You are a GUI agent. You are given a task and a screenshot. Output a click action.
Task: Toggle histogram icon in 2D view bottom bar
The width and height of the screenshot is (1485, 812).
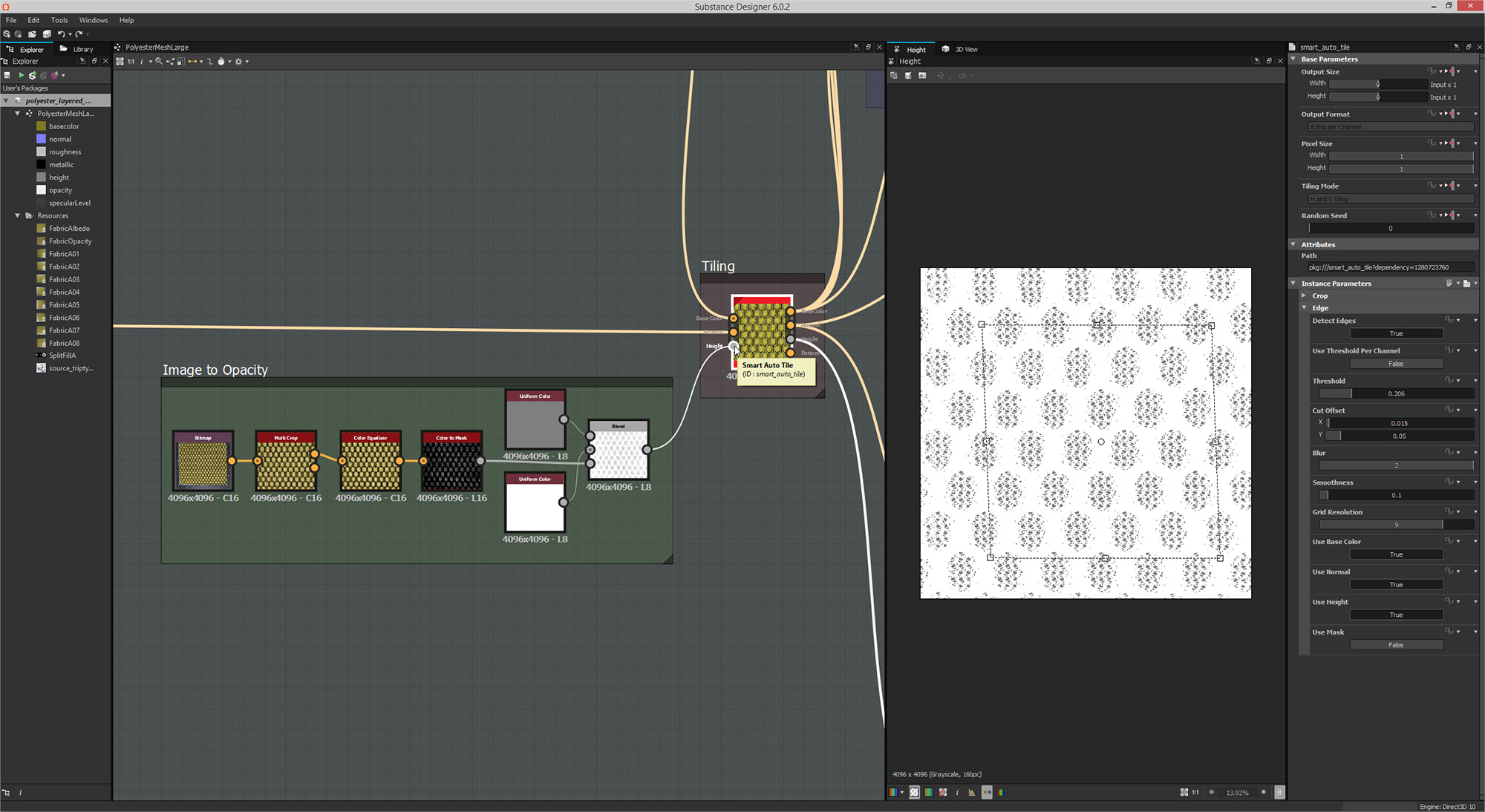[971, 792]
